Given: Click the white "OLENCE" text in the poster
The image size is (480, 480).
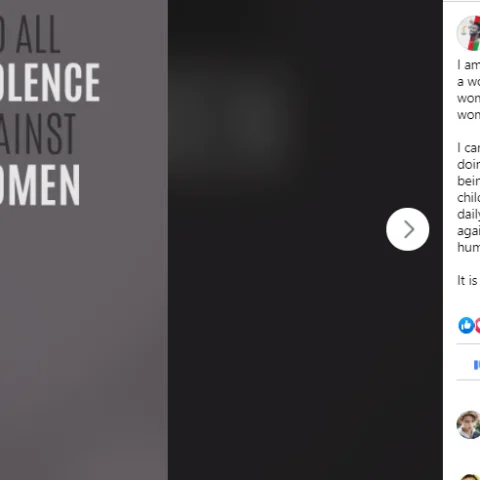Looking at the screenshot, I should tap(50, 82).
